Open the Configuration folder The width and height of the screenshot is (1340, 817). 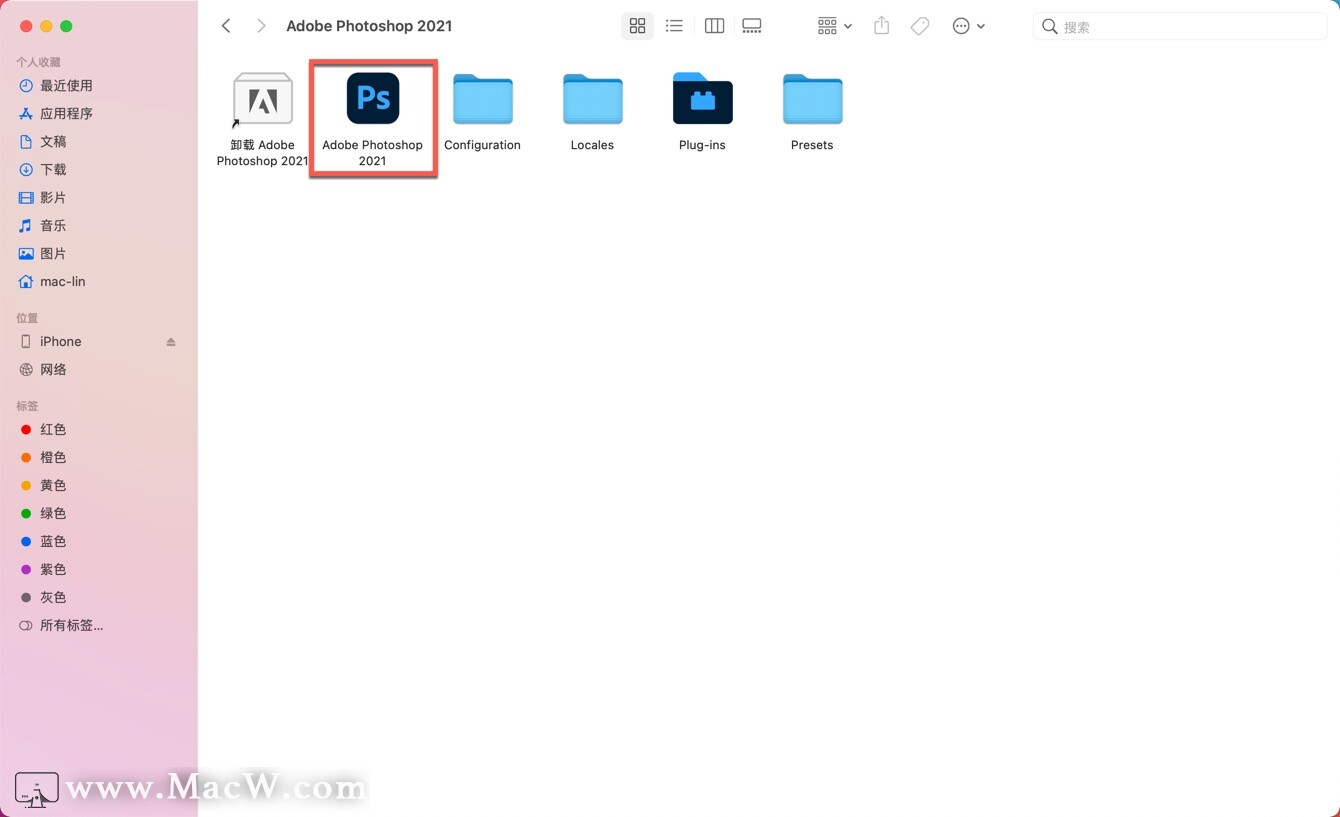[x=483, y=99]
